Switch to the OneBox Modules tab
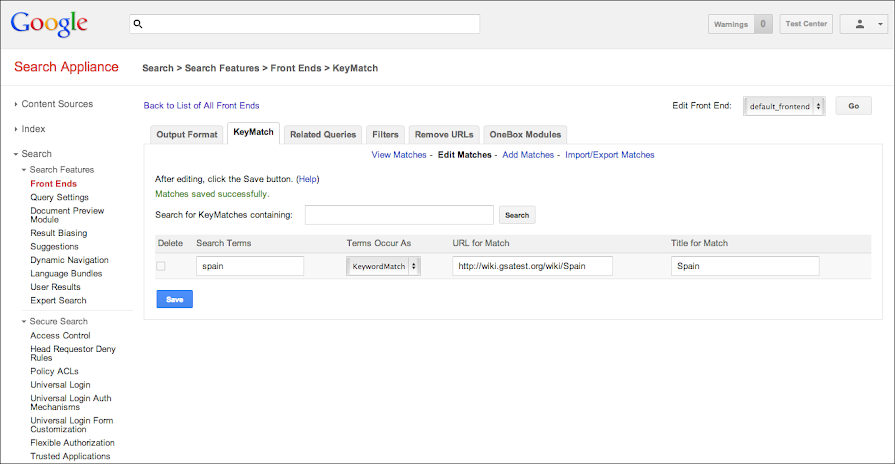The width and height of the screenshot is (895, 464). (525, 135)
